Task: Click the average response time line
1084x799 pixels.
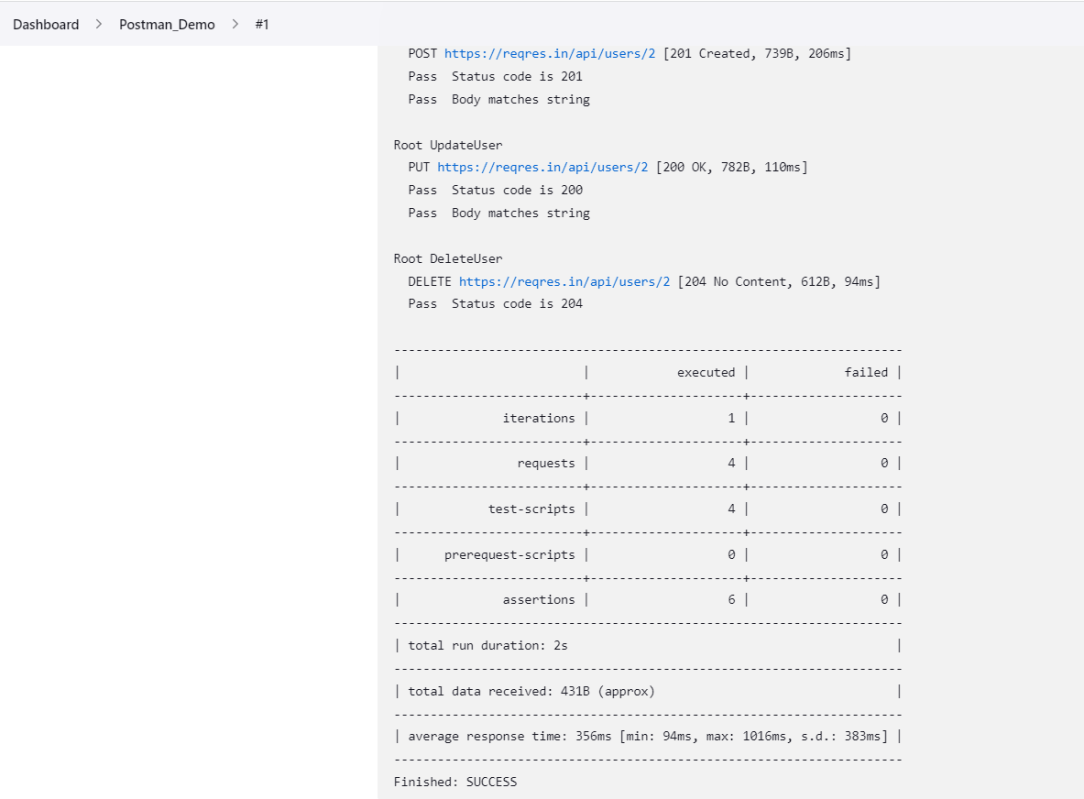Action: coord(647,736)
